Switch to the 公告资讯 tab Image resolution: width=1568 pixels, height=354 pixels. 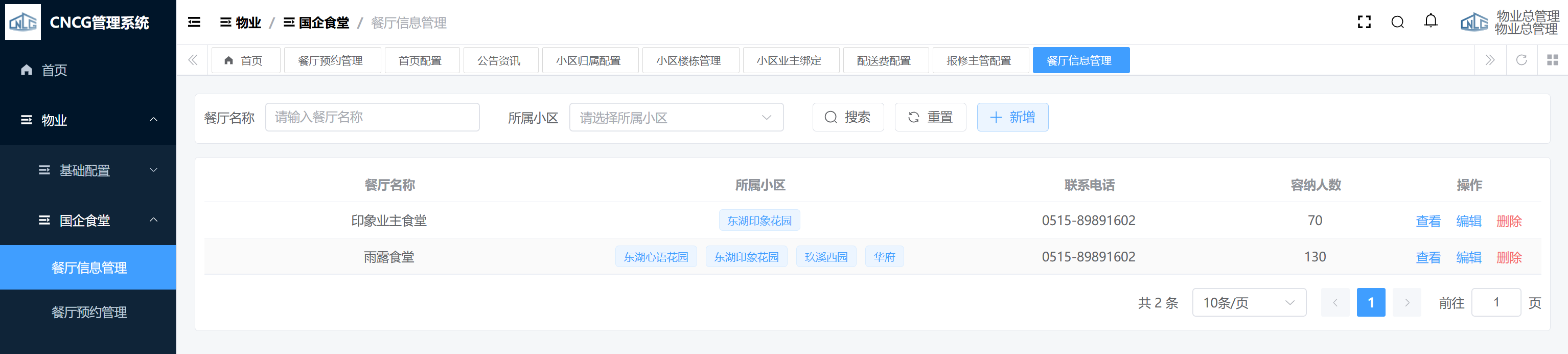499,60
